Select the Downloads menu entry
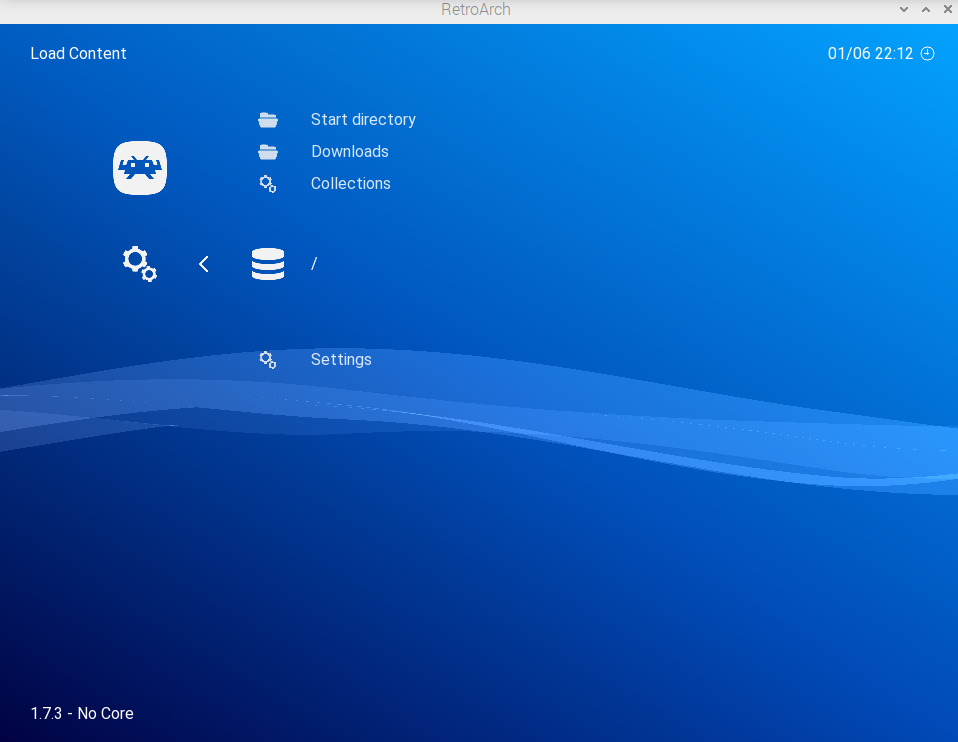This screenshot has height=742, width=958. pos(349,152)
